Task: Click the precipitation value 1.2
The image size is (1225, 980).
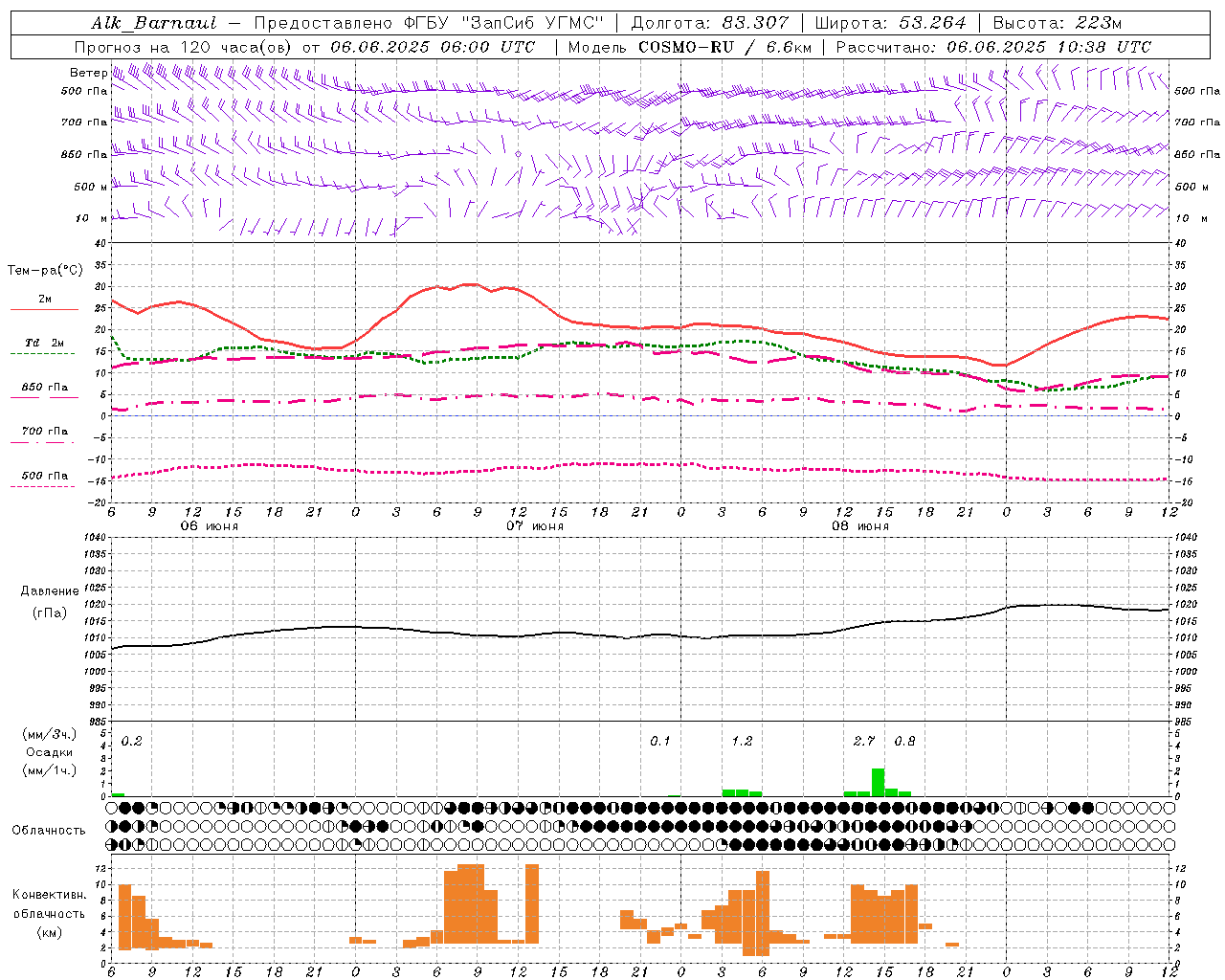Action: point(742,742)
